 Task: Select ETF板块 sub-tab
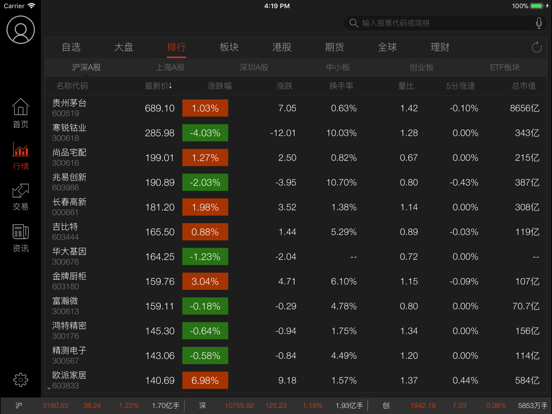click(x=505, y=67)
